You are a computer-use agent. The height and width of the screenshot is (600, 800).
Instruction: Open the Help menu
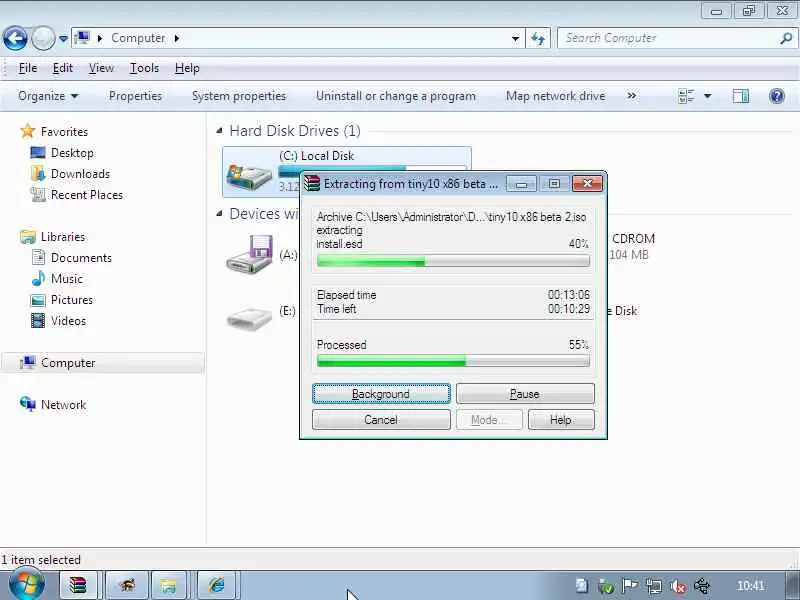click(x=187, y=68)
